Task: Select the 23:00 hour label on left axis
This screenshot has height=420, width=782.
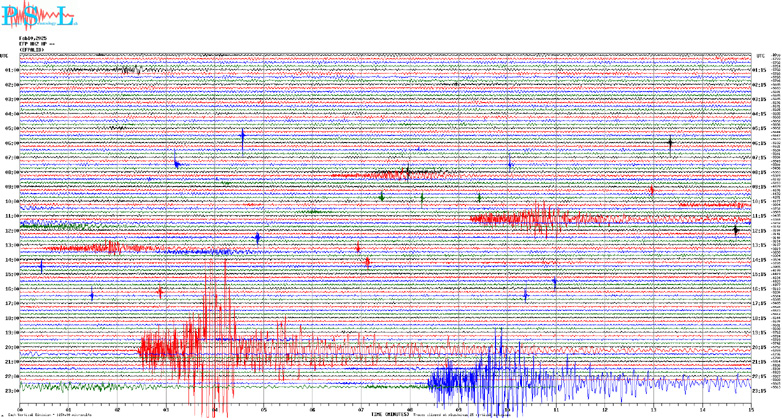Action: (10, 390)
